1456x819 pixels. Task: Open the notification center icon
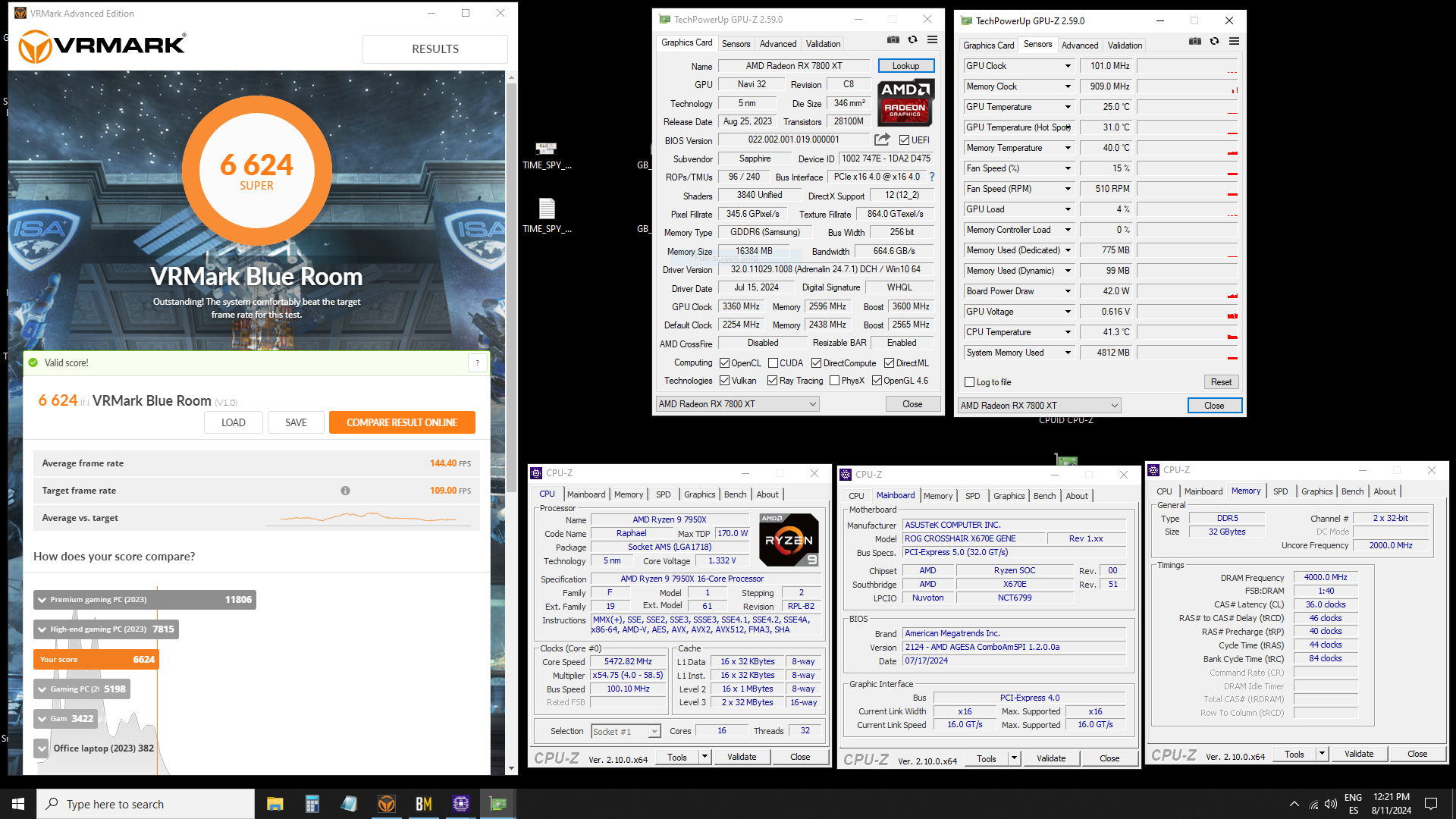[1431, 804]
